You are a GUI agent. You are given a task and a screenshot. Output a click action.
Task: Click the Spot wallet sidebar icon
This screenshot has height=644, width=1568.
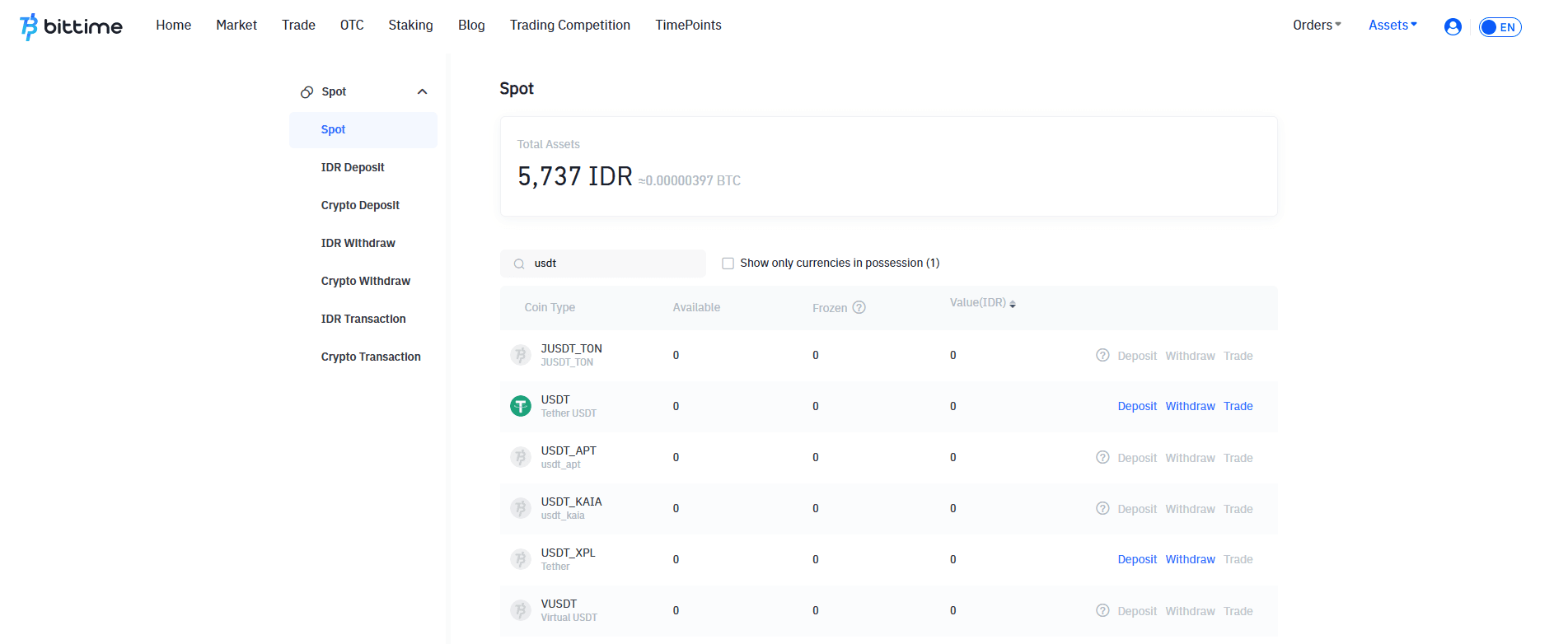click(x=307, y=92)
